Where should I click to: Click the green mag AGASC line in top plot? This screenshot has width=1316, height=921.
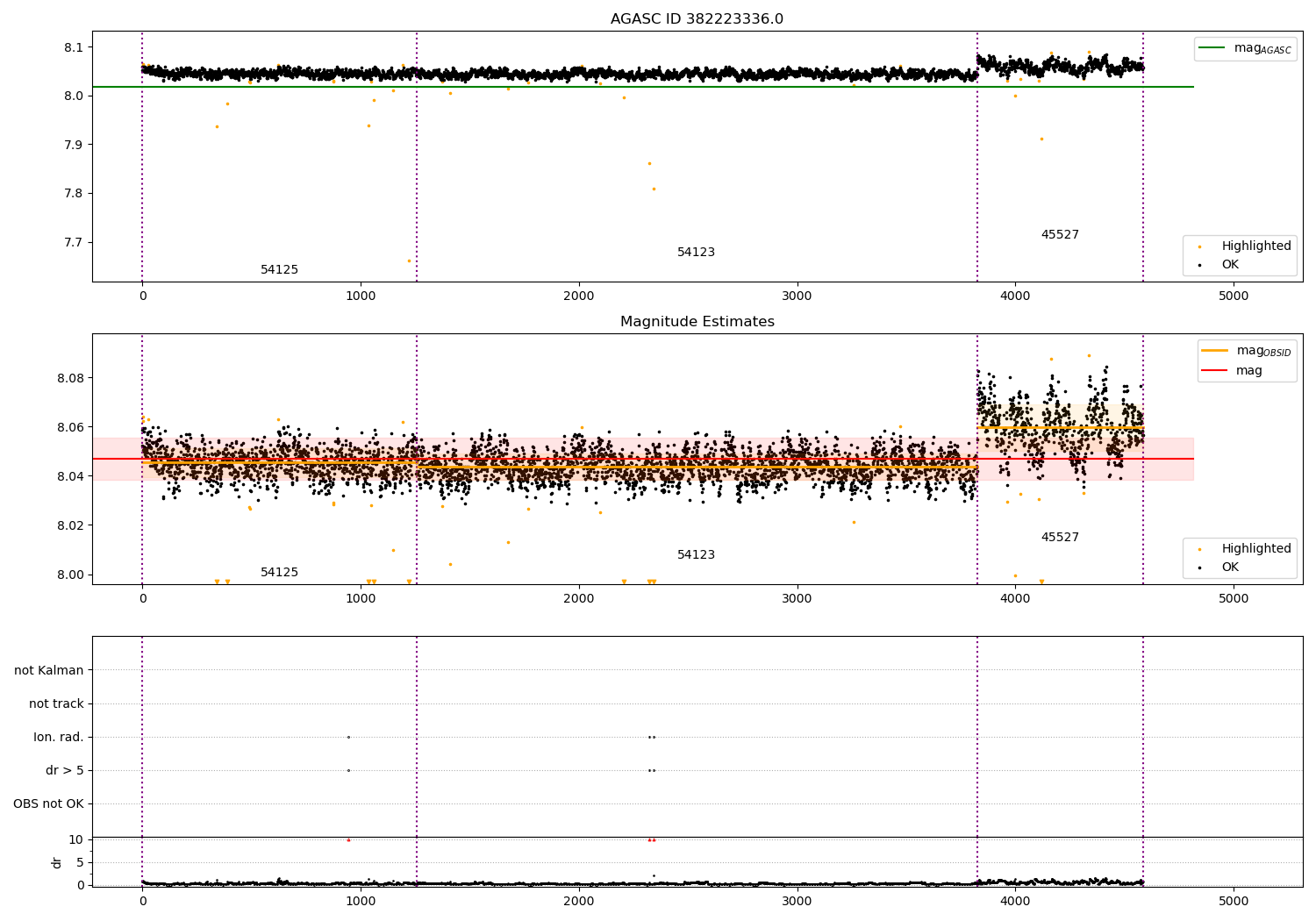(642, 87)
